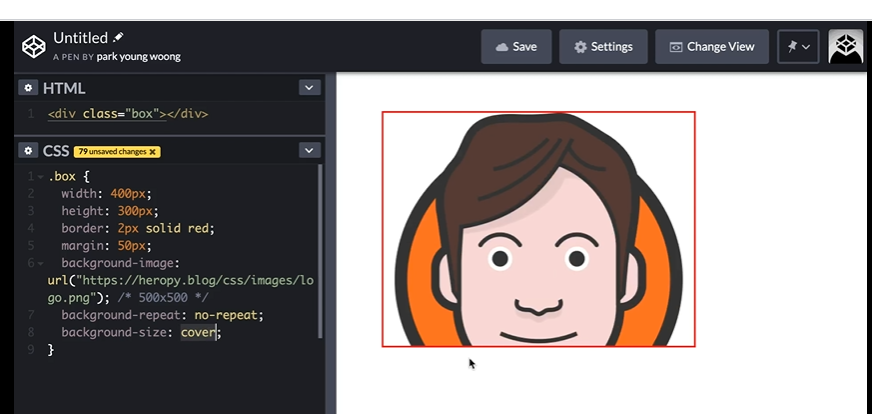Open the user avatar menu
The height and width of the screenshot is (414, 872).
[845, 46]
